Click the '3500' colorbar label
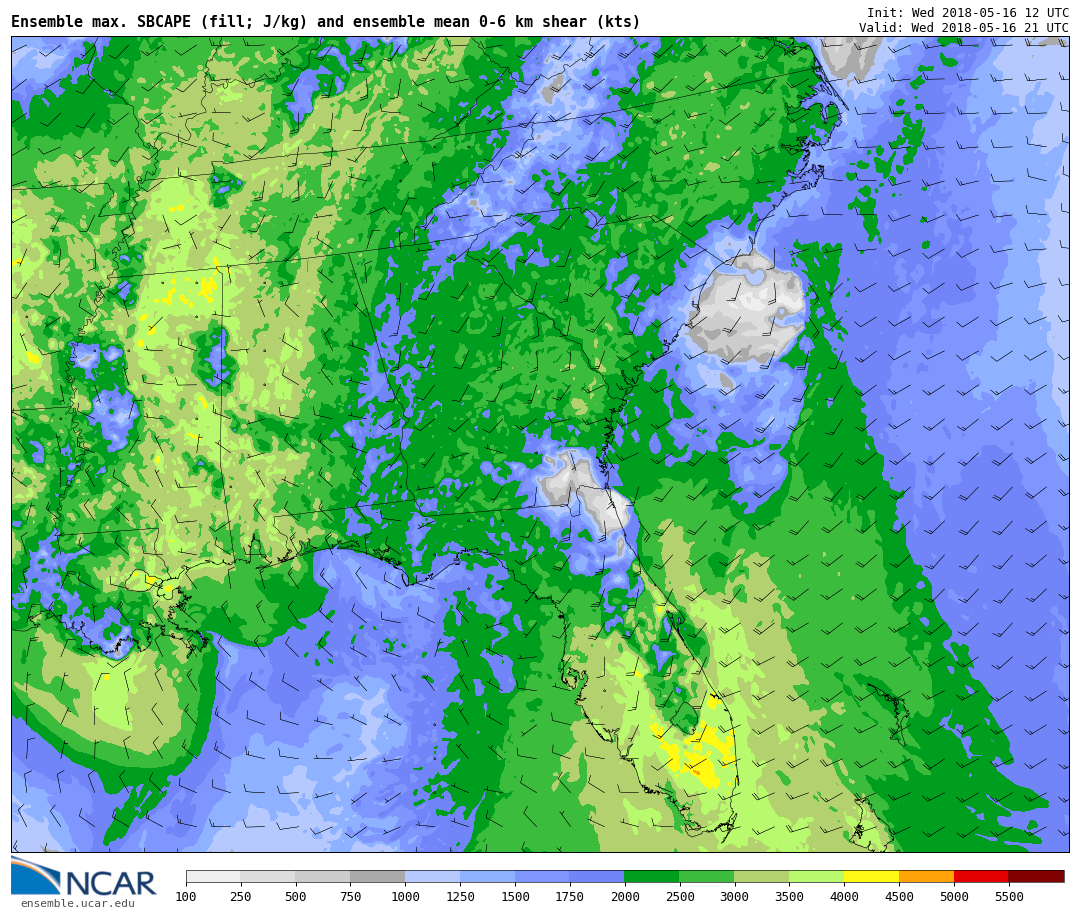Image resolution: width=1080 pixels, height=915 pixels. [x=789, y=896]
